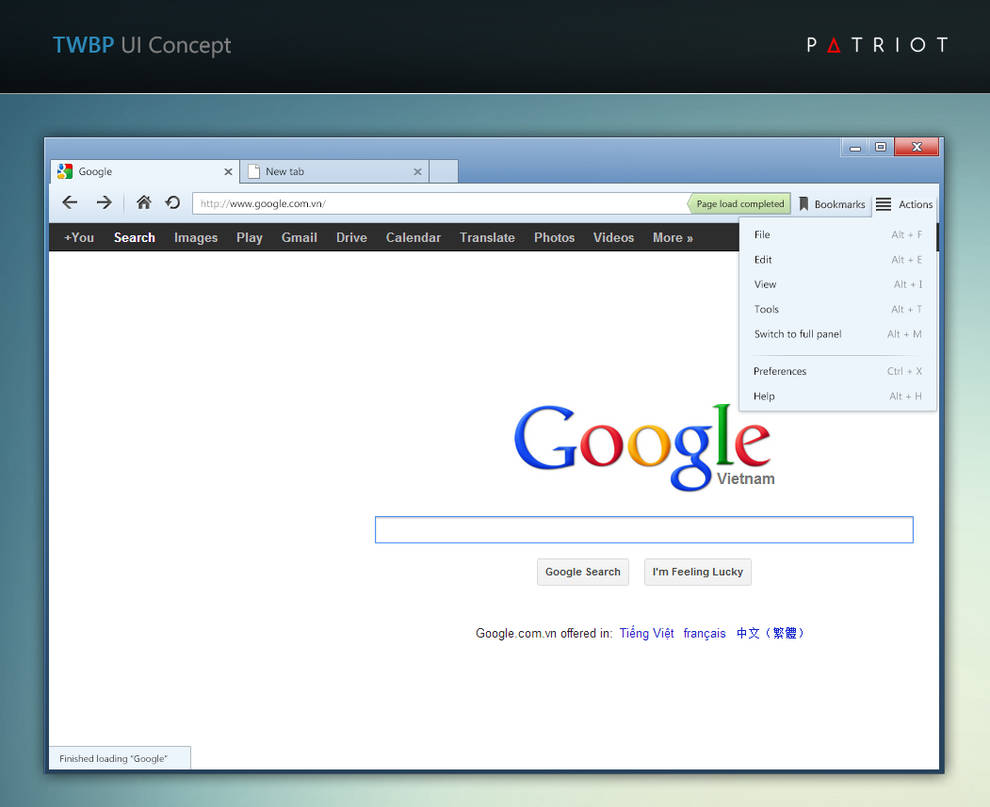Go forward with the right arrow icon
This screenshot has height=807, width=990.
(x=104, y=203)
